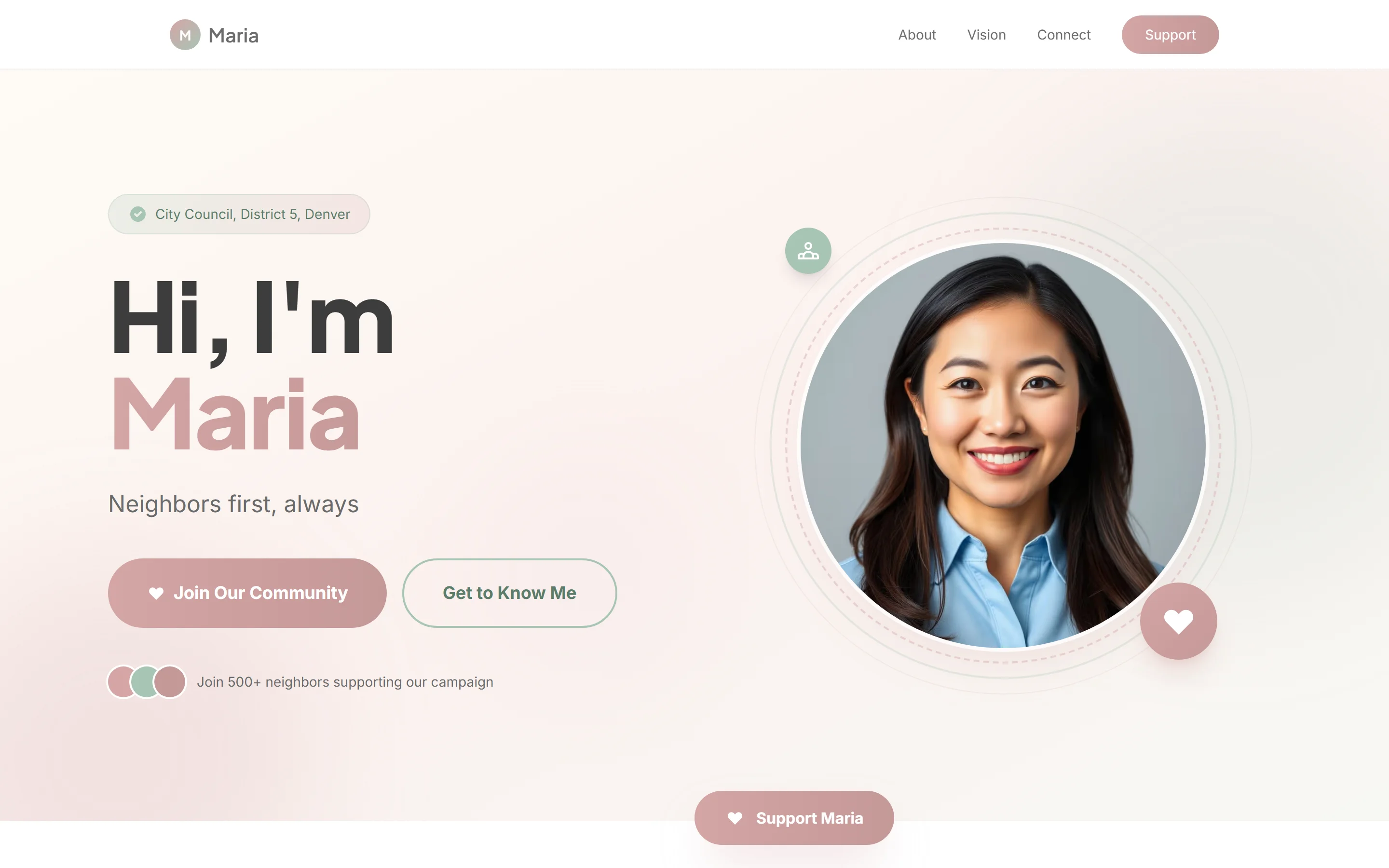The height and width of the screenshot is (868, 1389).
Task: Click the green community people icon
Action: click(x=808, y=251)
